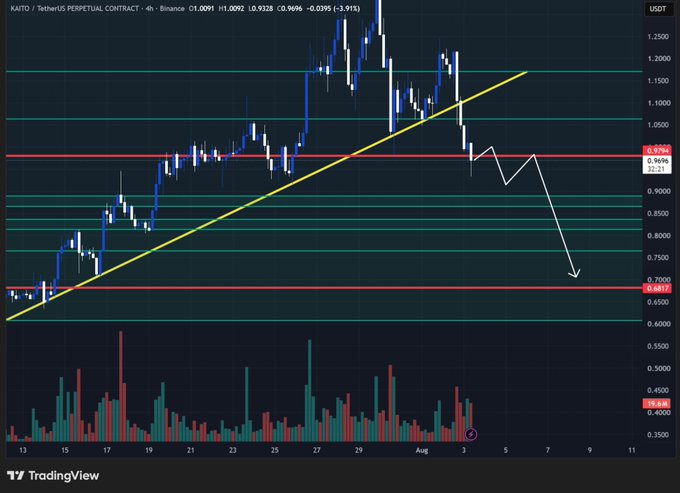Click the 1.2000 price axis label

pos(658,59)
